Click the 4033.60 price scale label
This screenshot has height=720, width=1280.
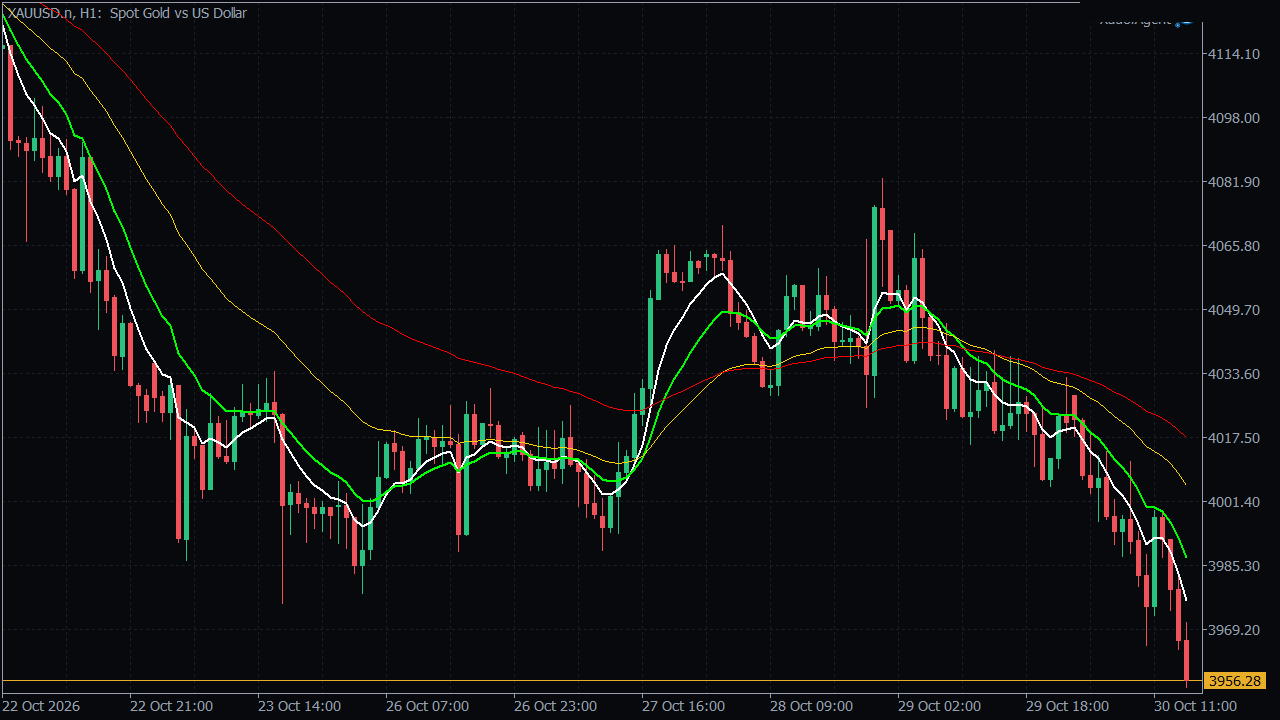[x=1234, y=374]
